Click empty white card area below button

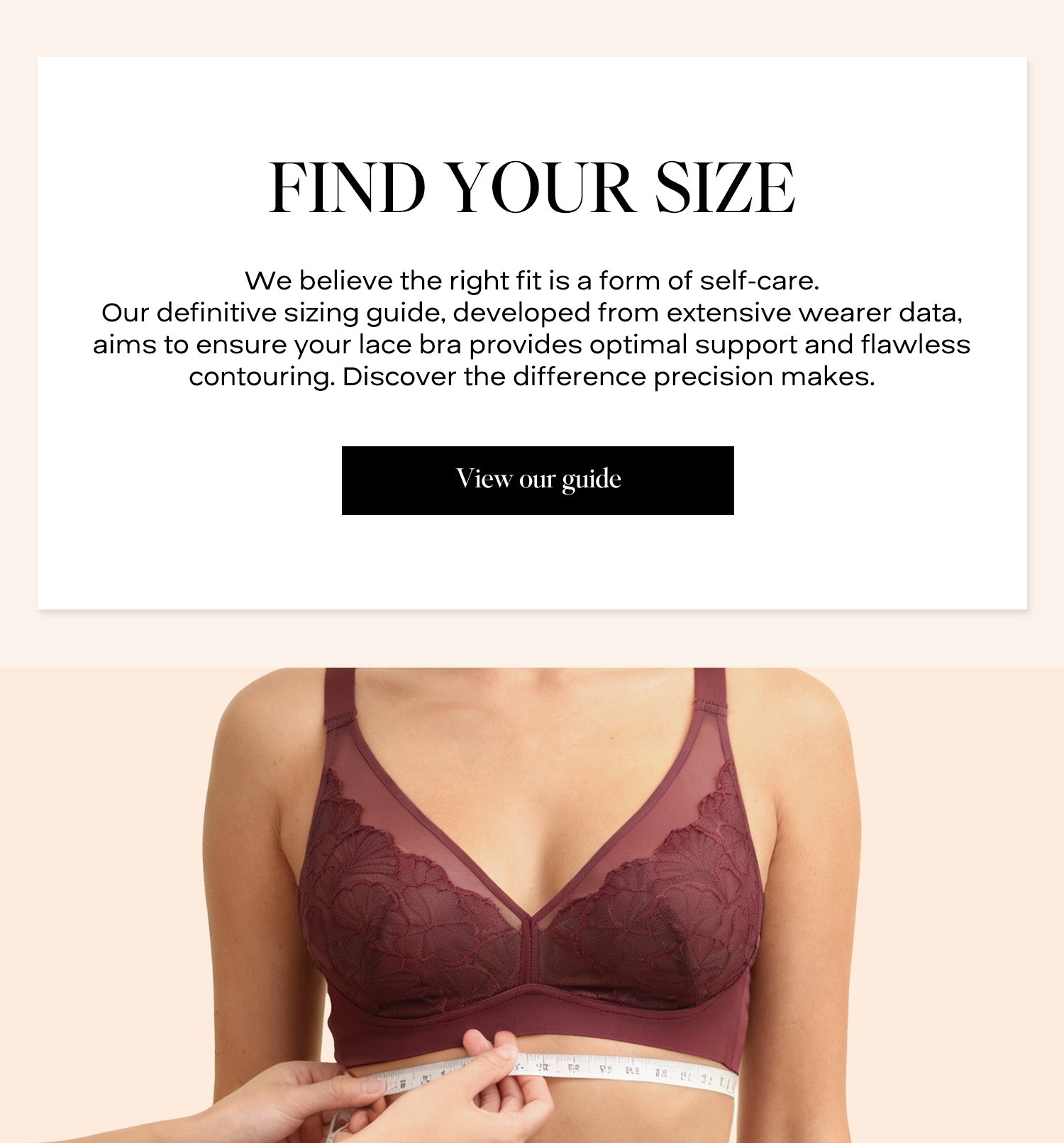pos(532,562)
